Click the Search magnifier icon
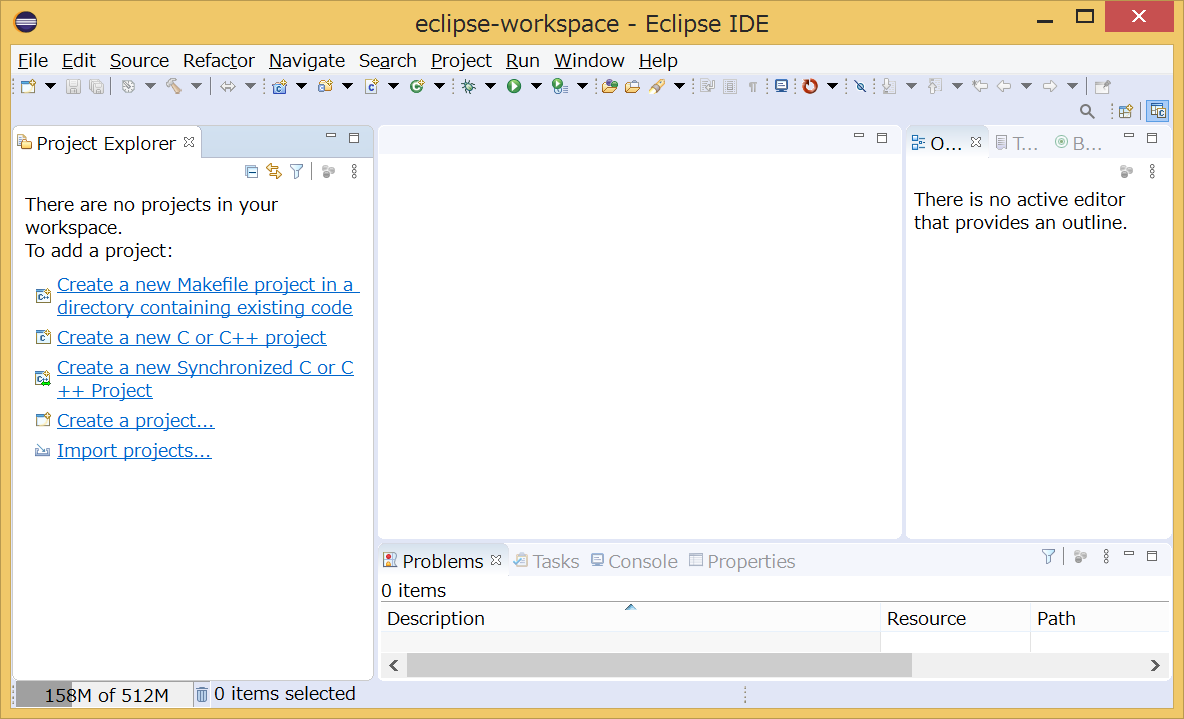The height and width of the screenshot is (719, 1184). pos(1088,110)
